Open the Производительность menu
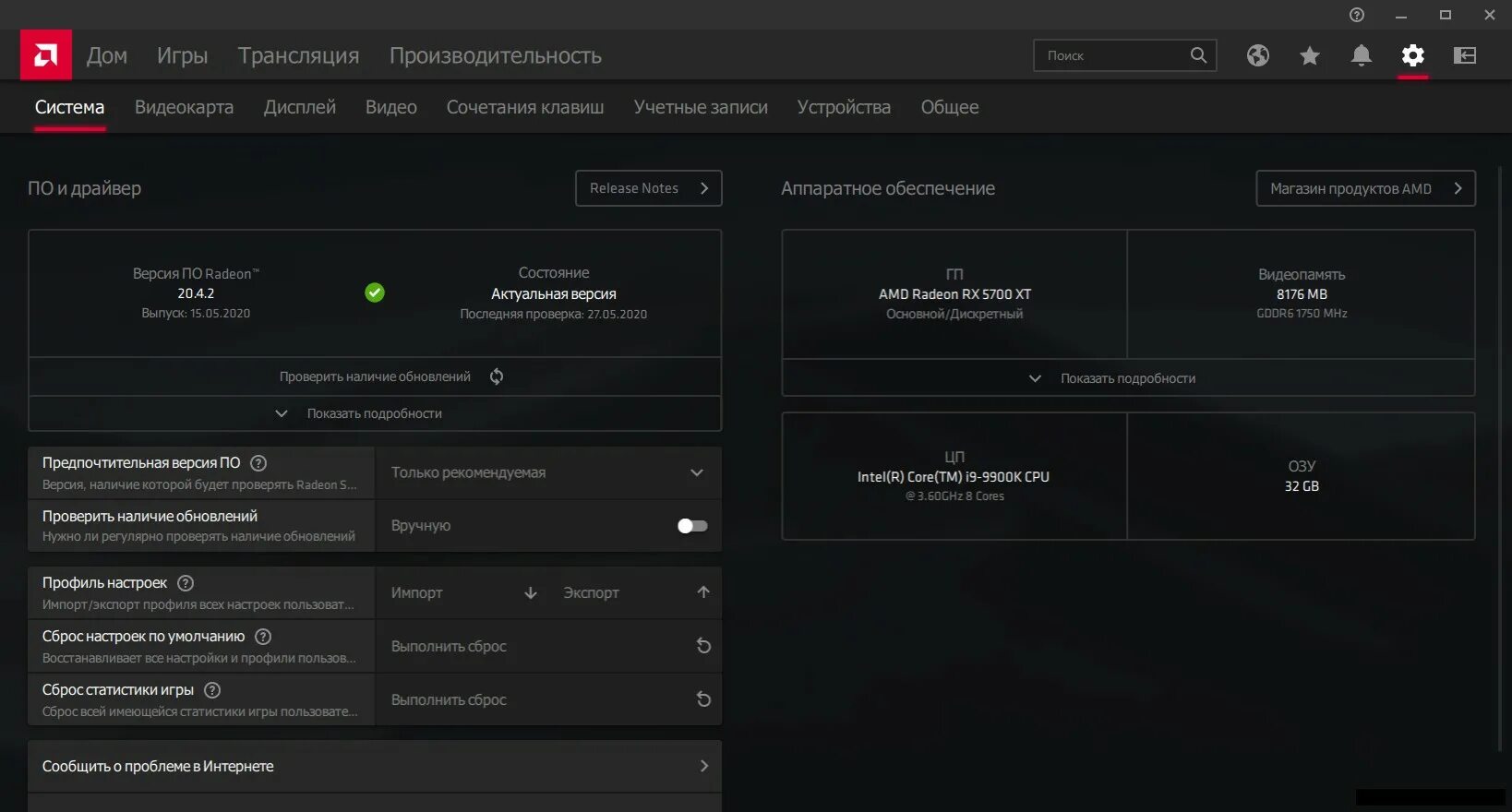Screen dimensions: 1512x812 point(496,55)
